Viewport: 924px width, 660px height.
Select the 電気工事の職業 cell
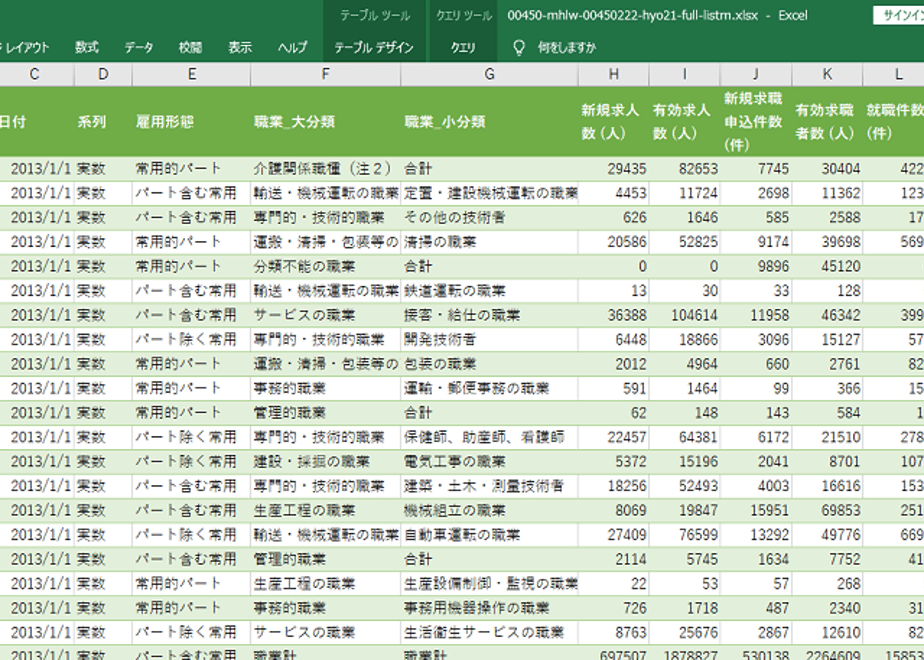click(x=490, y=461)
